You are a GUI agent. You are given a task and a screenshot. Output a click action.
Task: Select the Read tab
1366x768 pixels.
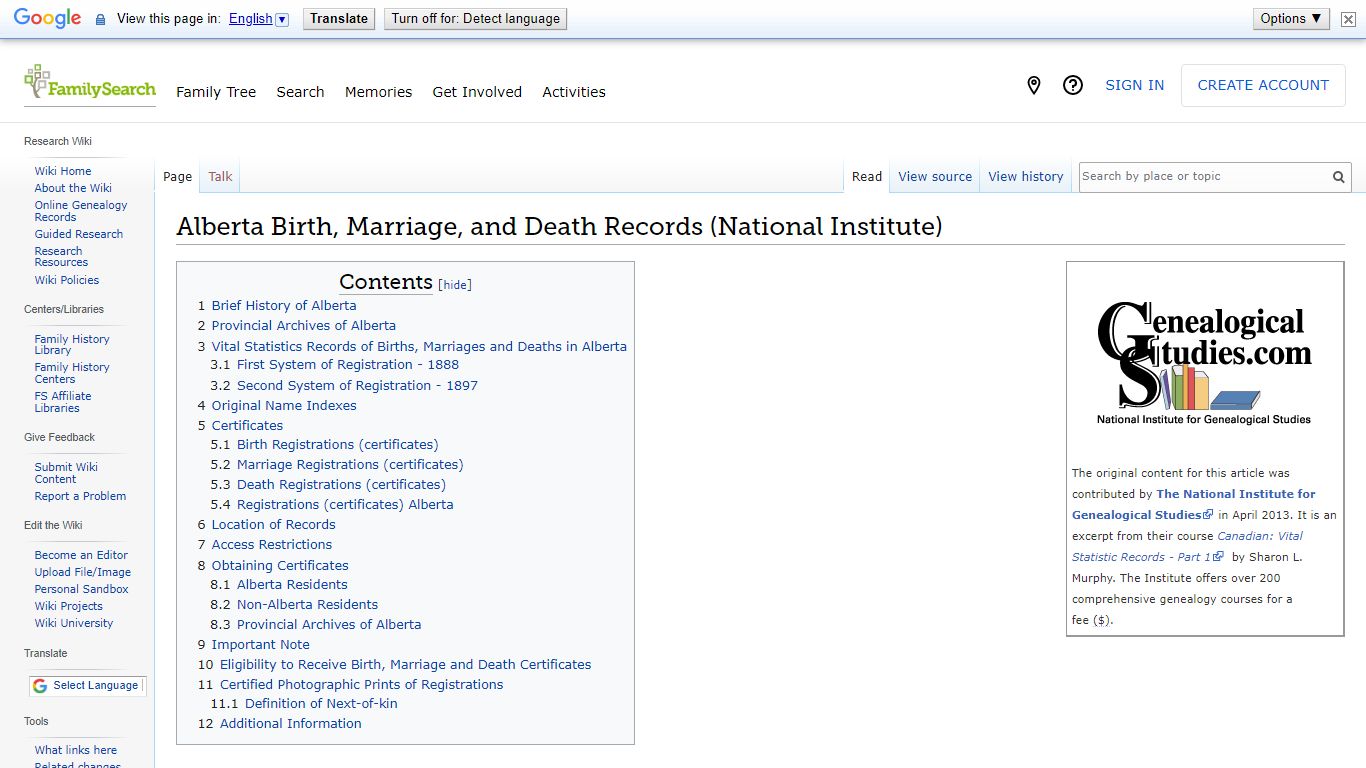[x=867, y=177]
